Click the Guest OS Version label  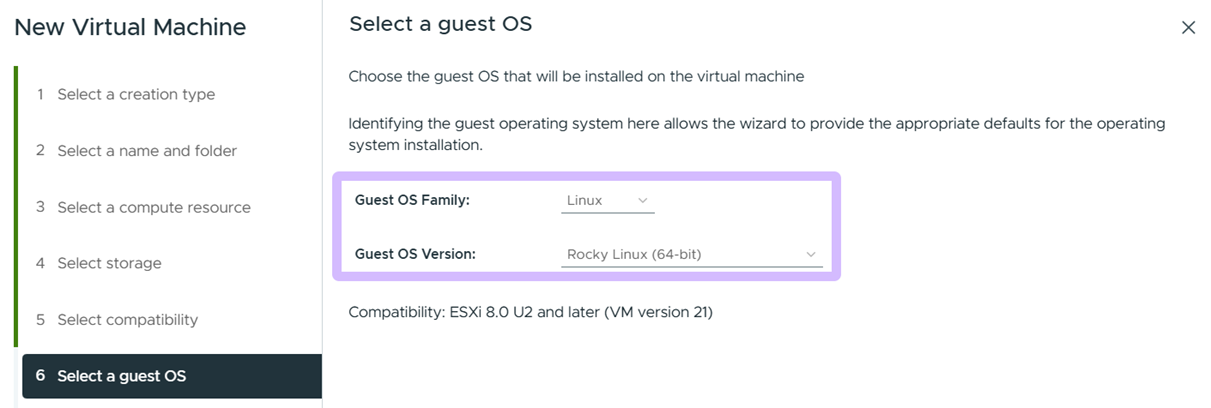point(415,254)
